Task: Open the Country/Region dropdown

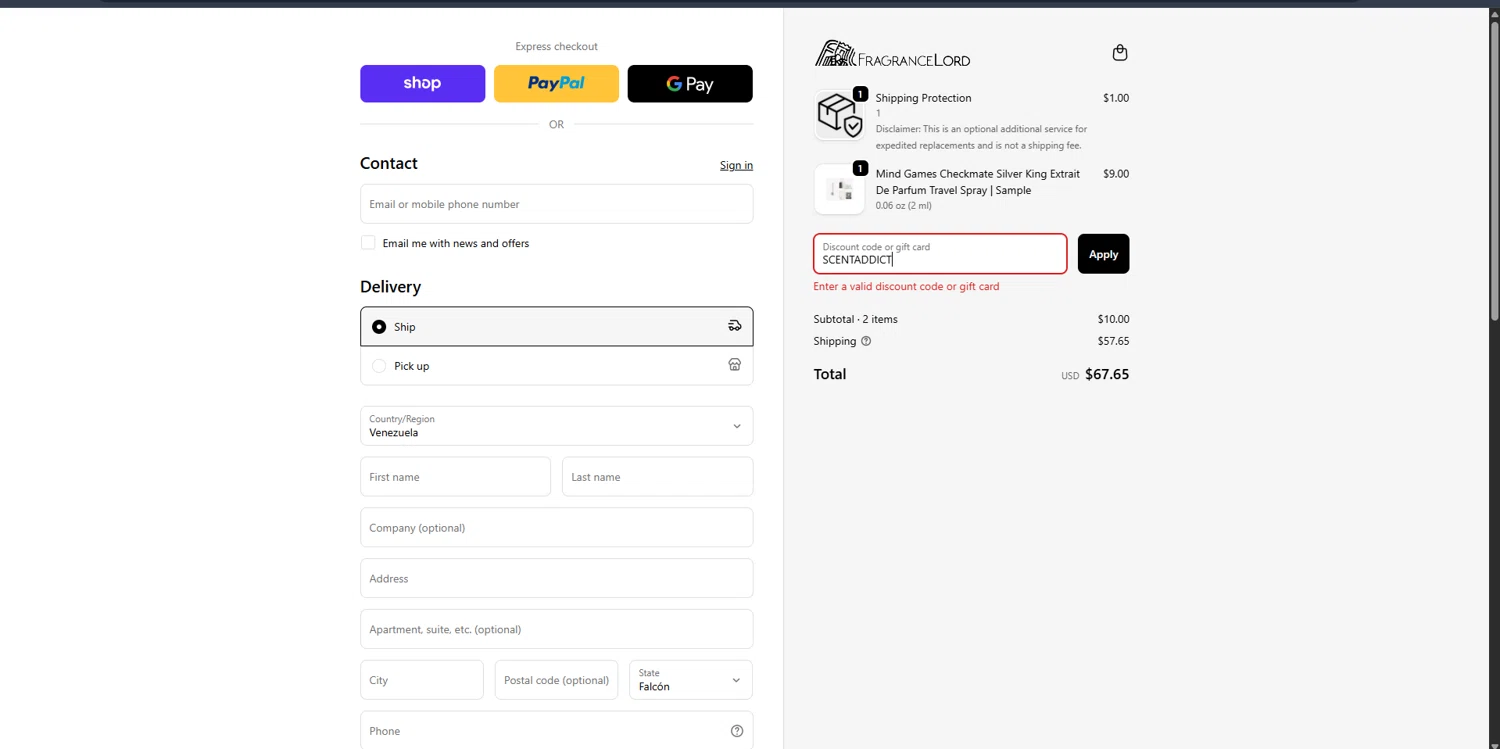Action: tap(556, 426)
